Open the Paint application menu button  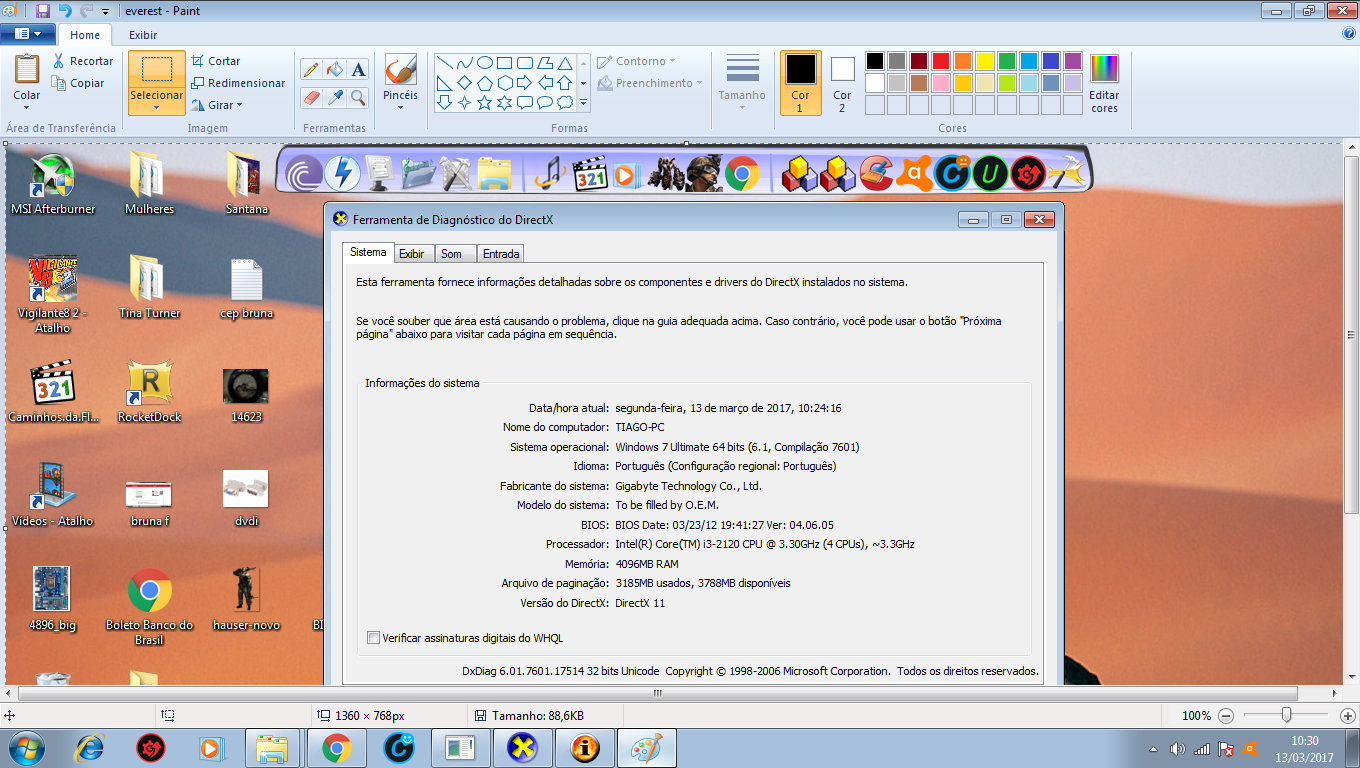coord(27,34)
